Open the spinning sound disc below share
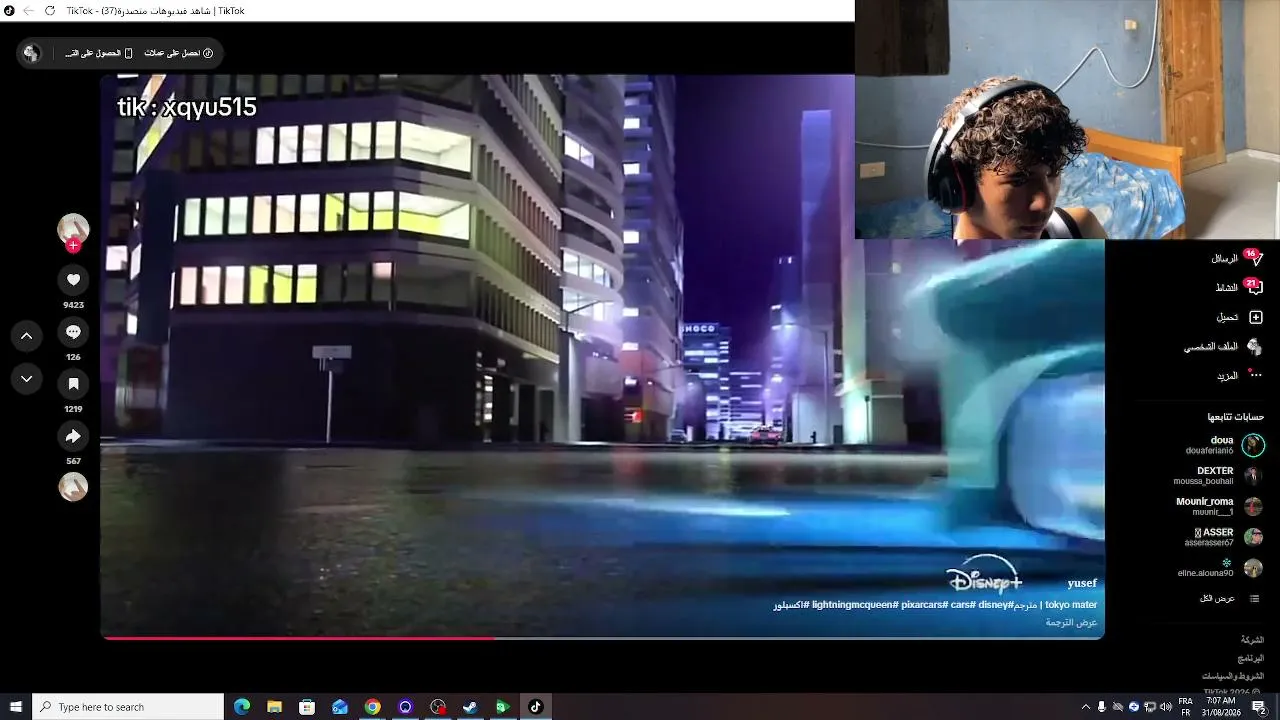 point(73,487)
